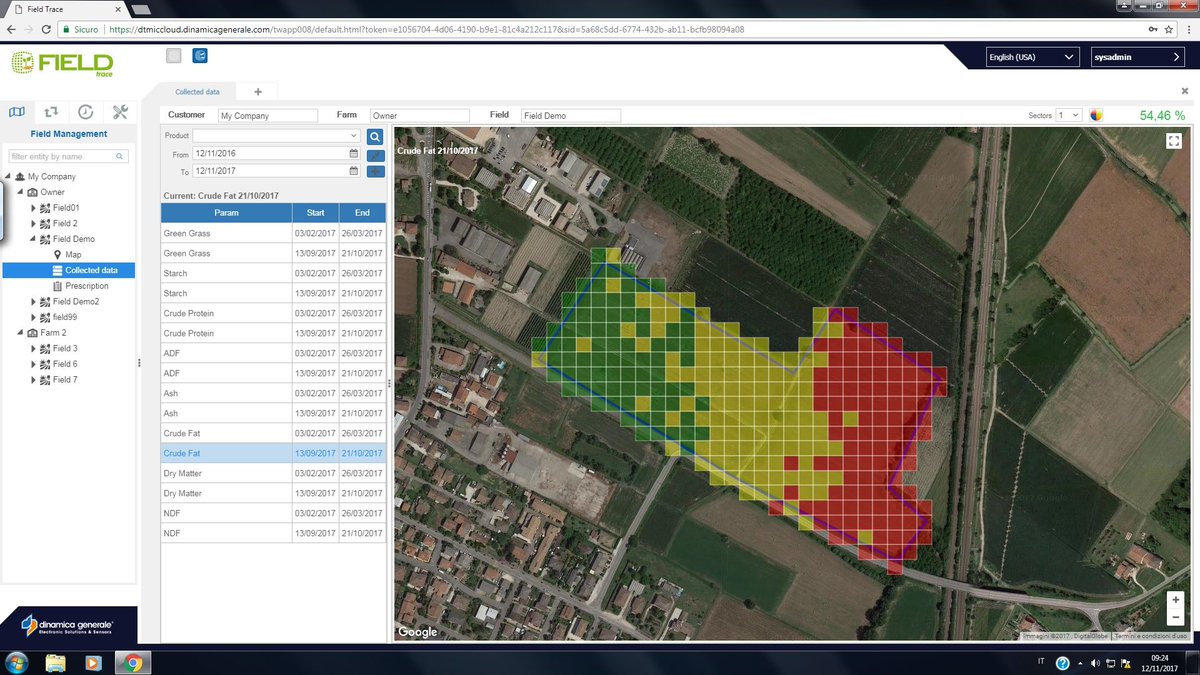Open the exchange arrows sidebar tab
Screen dimensions: 1200x675
pos(51,112)
